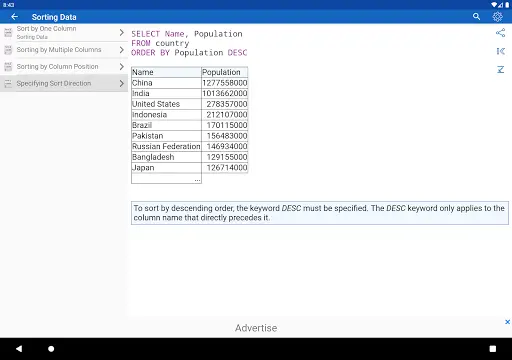The width and height of the screenshot is (512, 360).
Task: Click population value 170115000
Action: (x=224, y=125)
